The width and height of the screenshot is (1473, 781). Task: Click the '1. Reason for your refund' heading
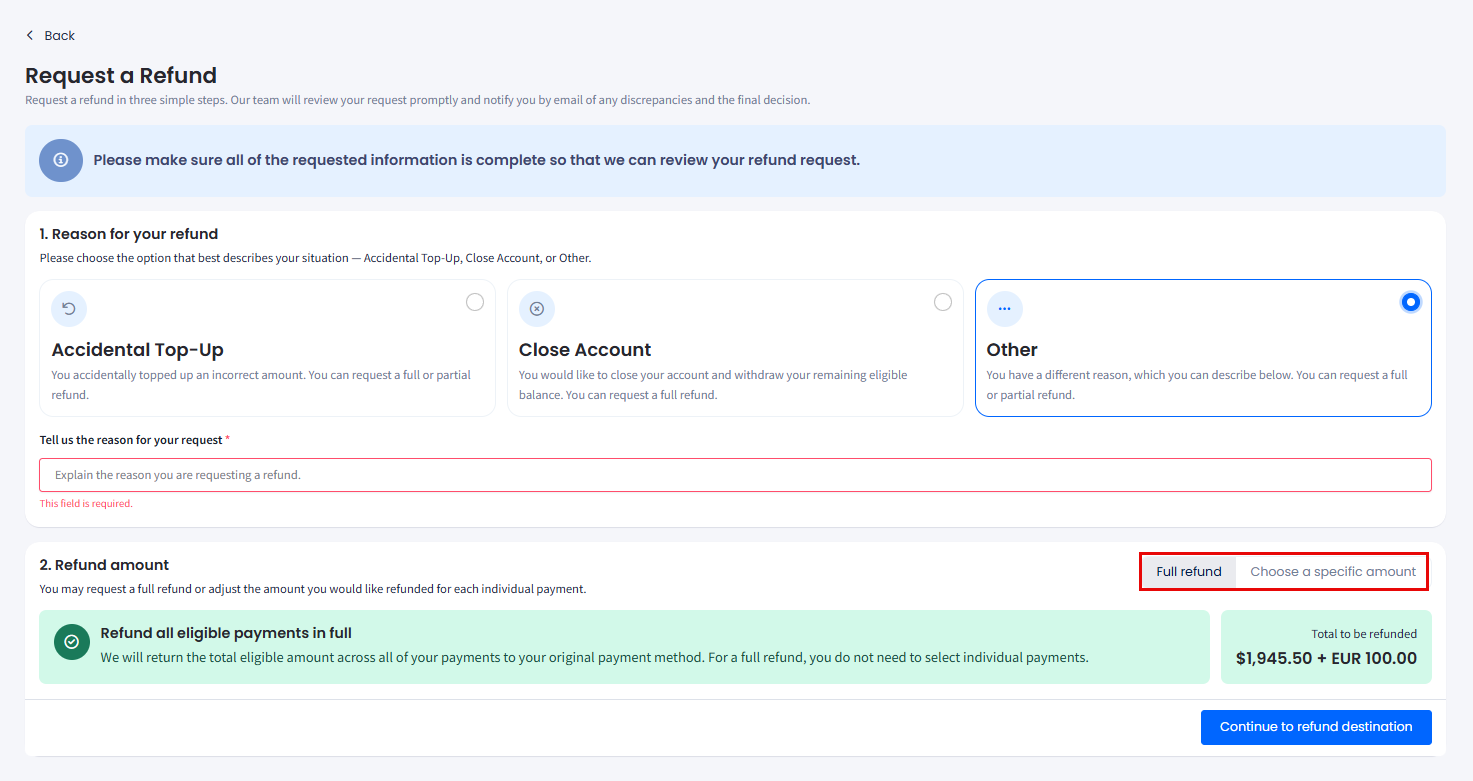(x=129, y=234)
